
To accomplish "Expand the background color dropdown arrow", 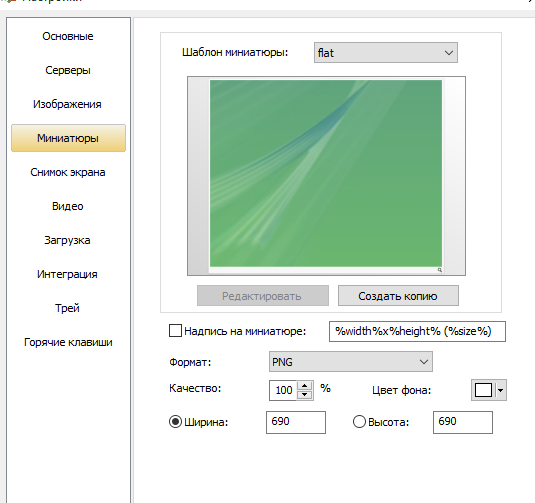I will coord(500,390).
